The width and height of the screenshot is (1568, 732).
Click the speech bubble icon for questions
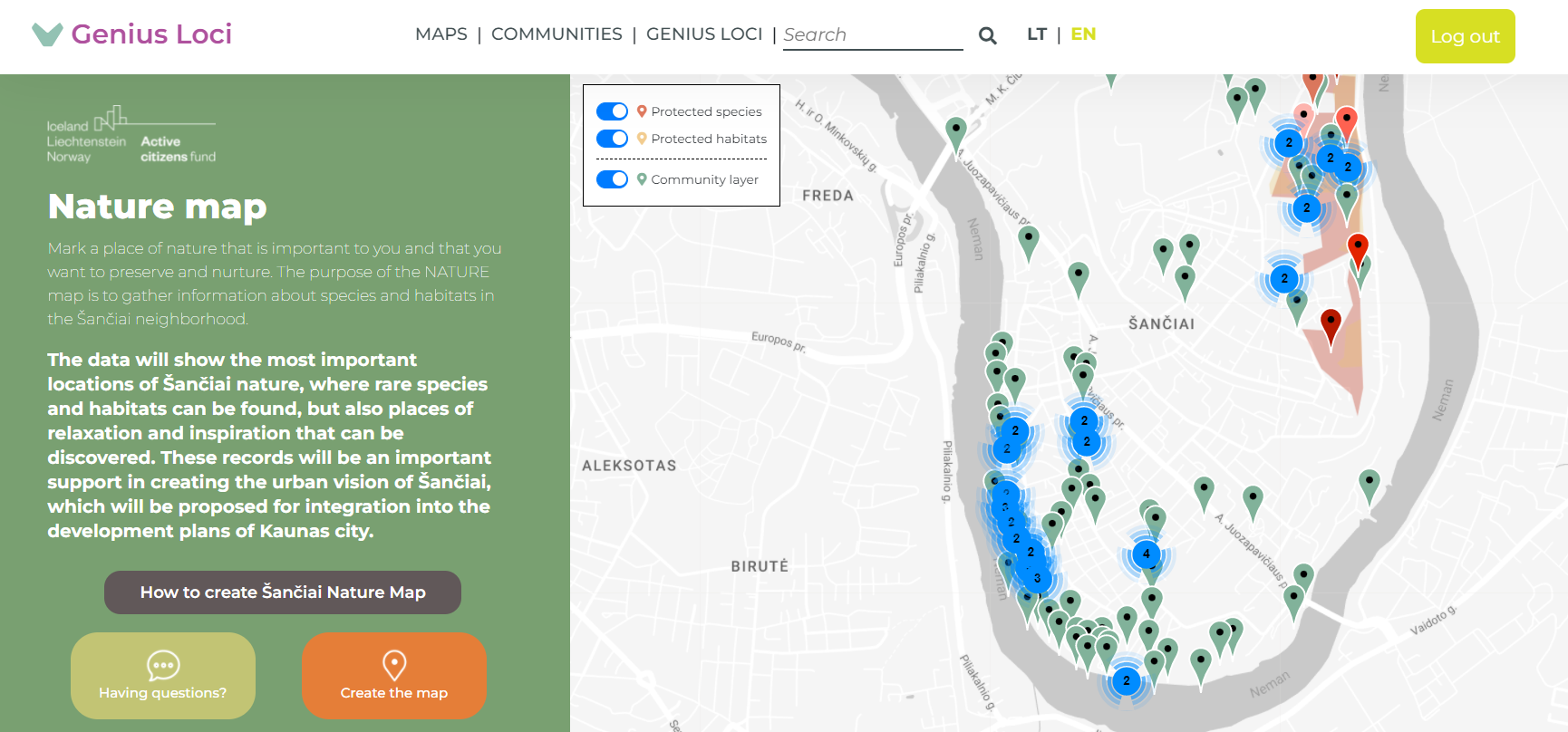coord(163,666)
